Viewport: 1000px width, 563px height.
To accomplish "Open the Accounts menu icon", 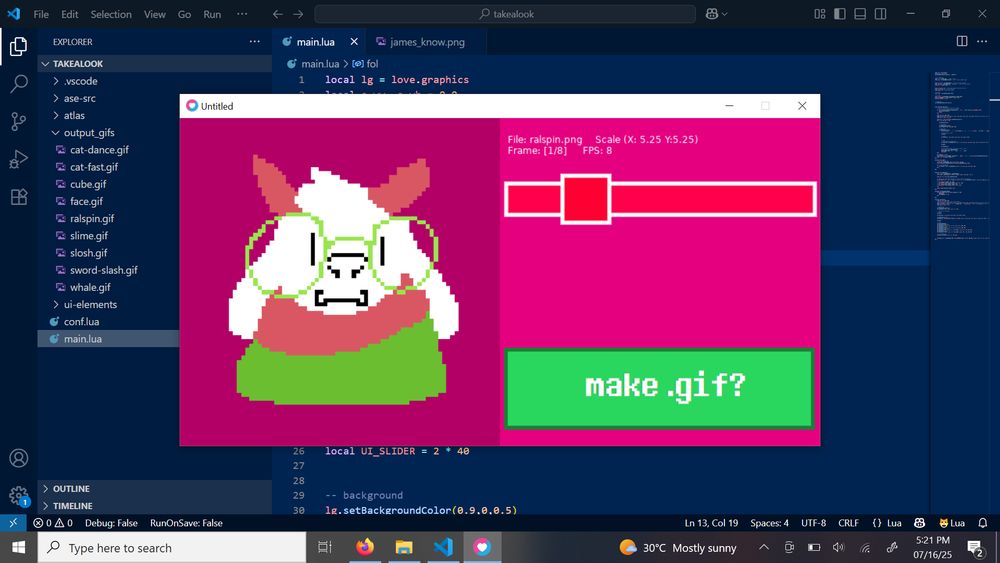I will (x=18, y=458).
